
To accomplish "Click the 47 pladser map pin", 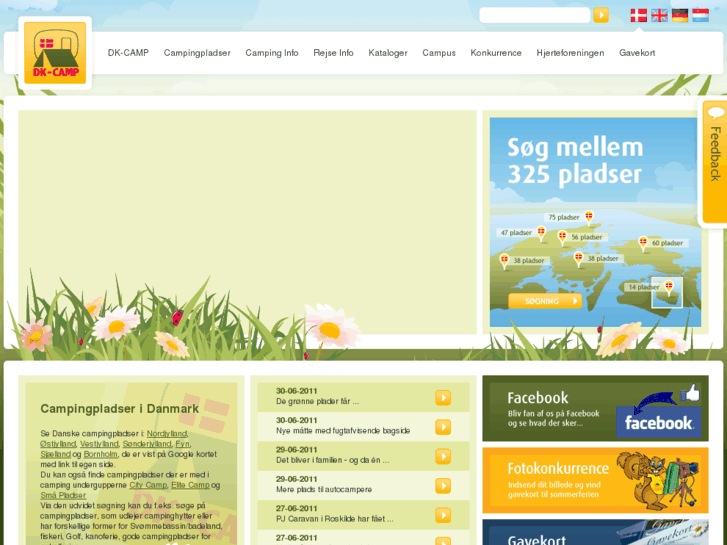I will (x=541, y=232).
